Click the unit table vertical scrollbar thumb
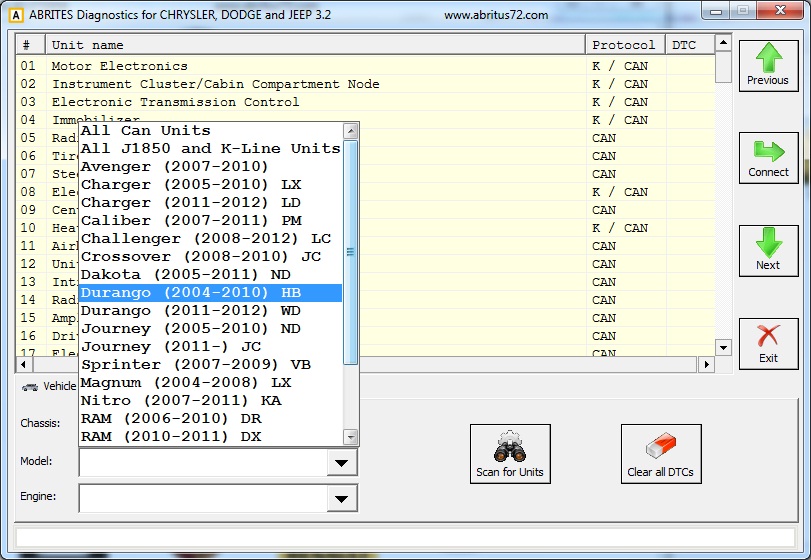 tap(723, 67)
